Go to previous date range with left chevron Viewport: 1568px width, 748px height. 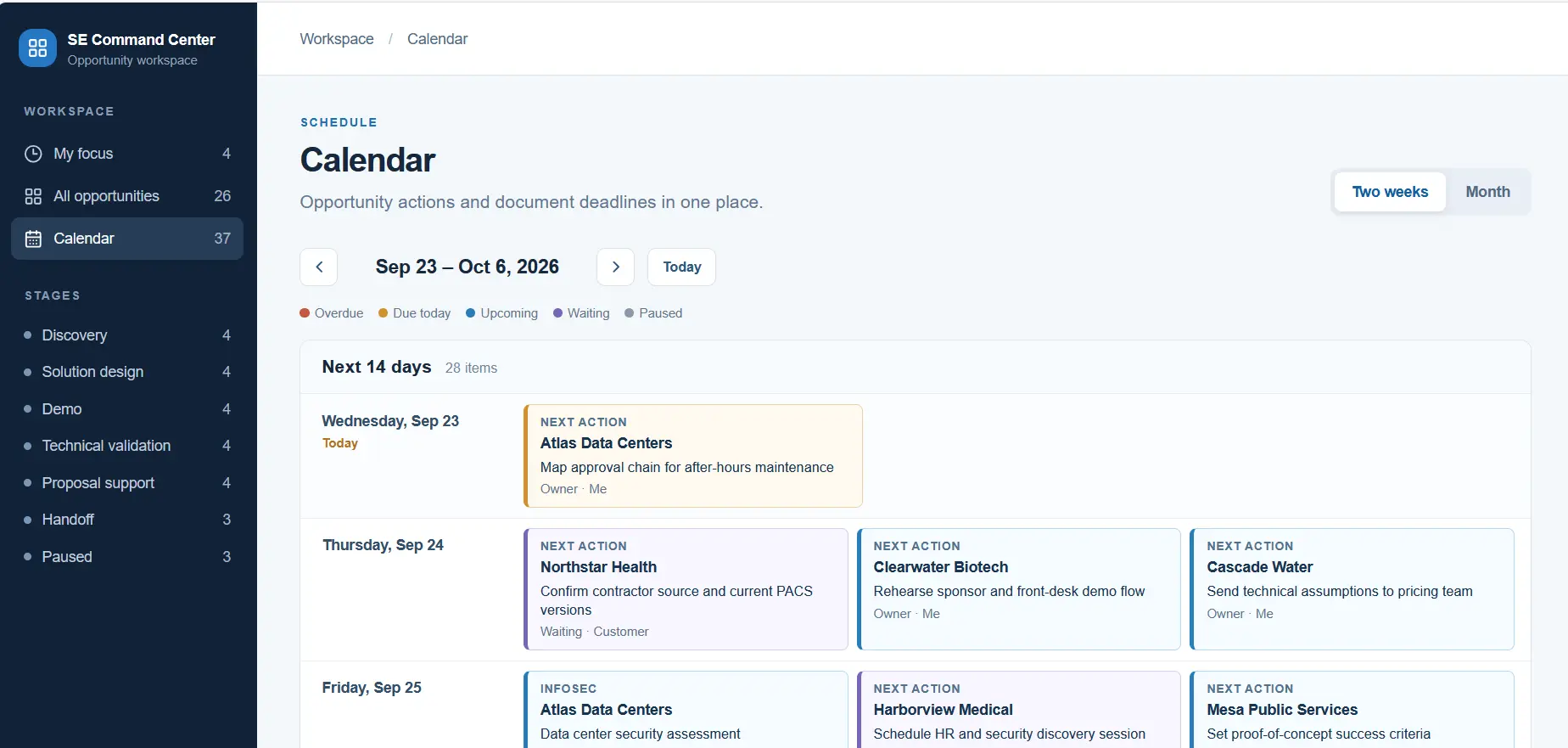click(319, 267)
